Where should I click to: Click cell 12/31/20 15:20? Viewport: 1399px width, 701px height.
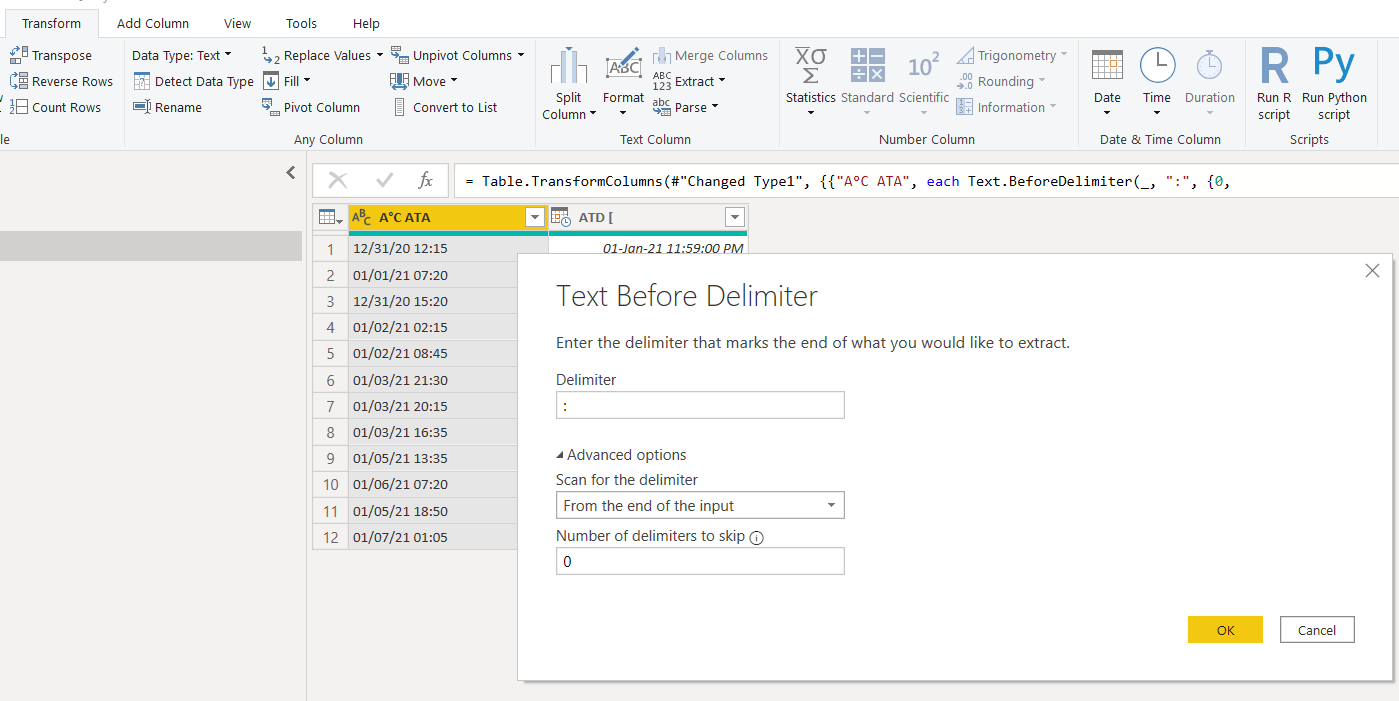[433, 301]
